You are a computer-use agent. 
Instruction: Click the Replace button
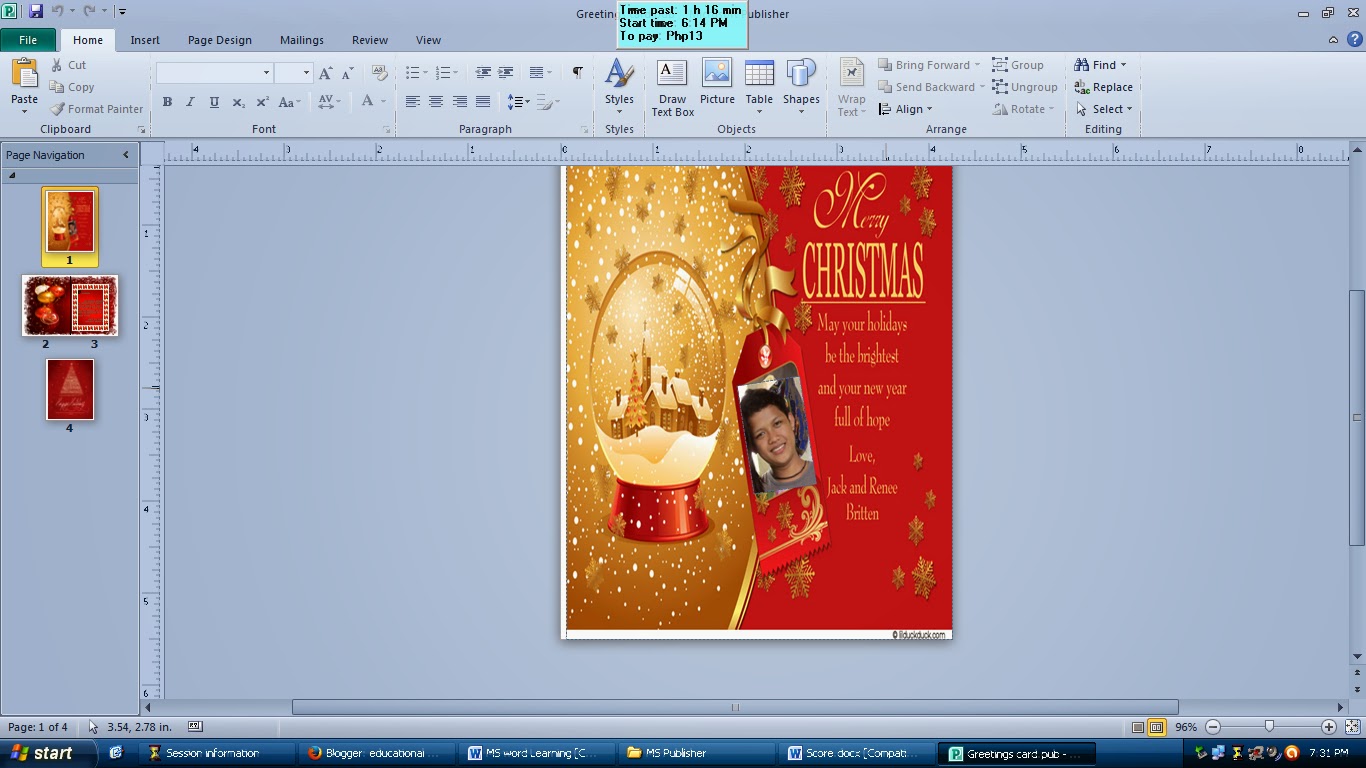(1104, 87)
